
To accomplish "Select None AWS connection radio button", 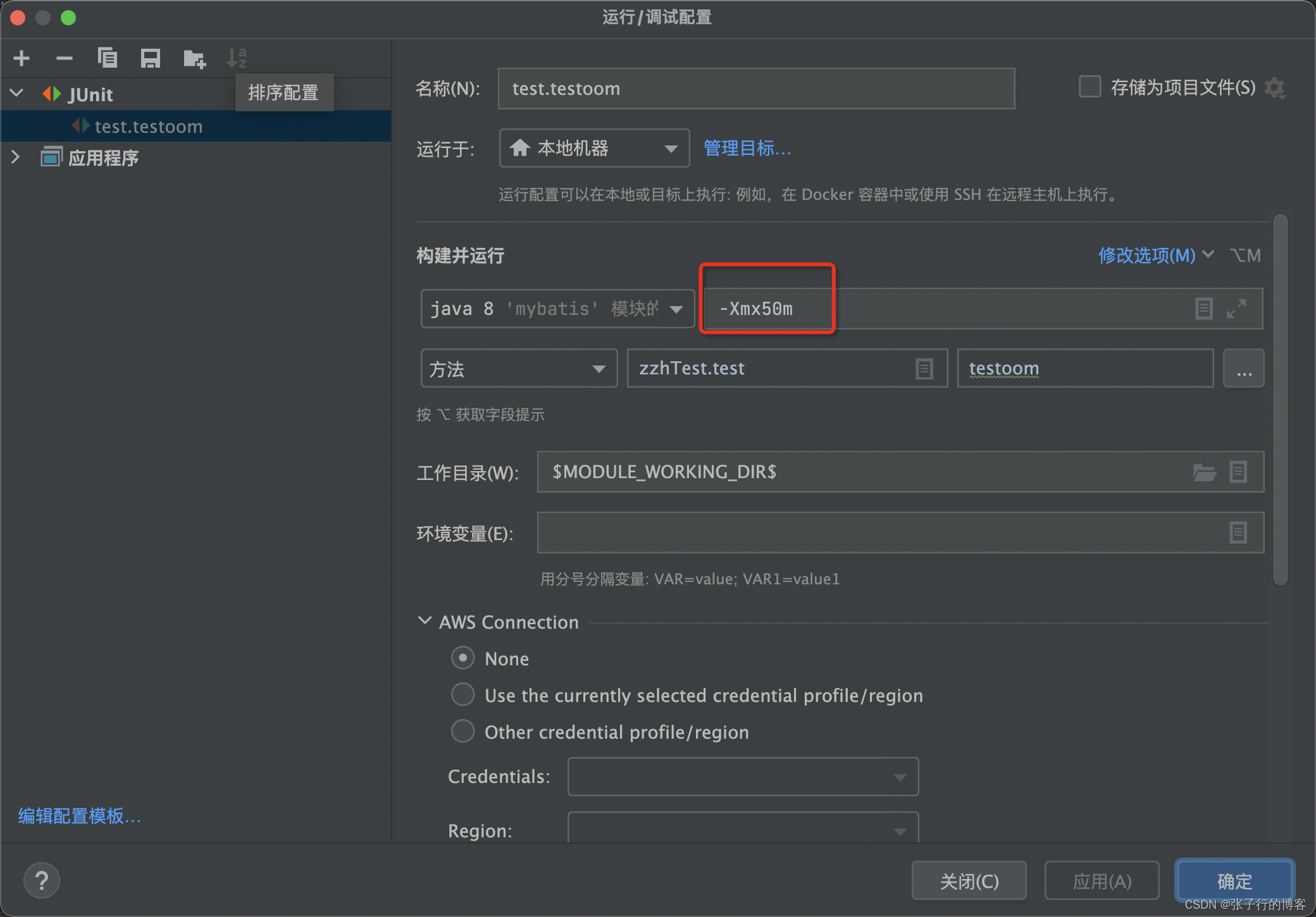I will click(462, 658).
